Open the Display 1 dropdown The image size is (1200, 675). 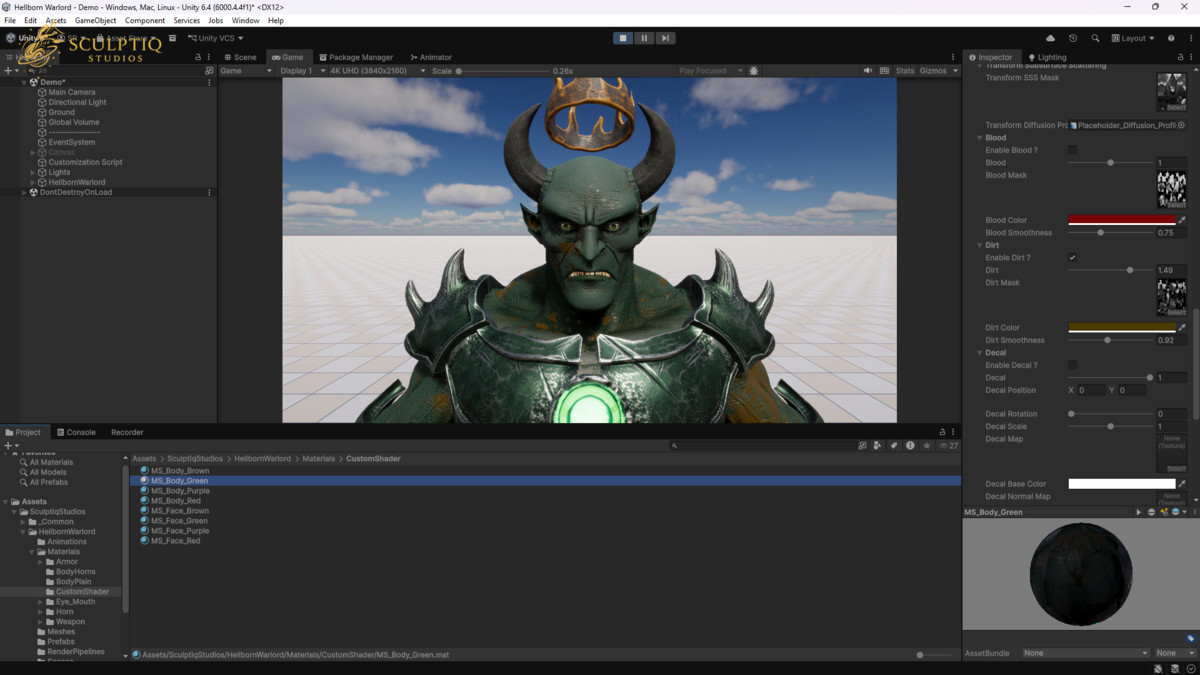tap(302, 71)
